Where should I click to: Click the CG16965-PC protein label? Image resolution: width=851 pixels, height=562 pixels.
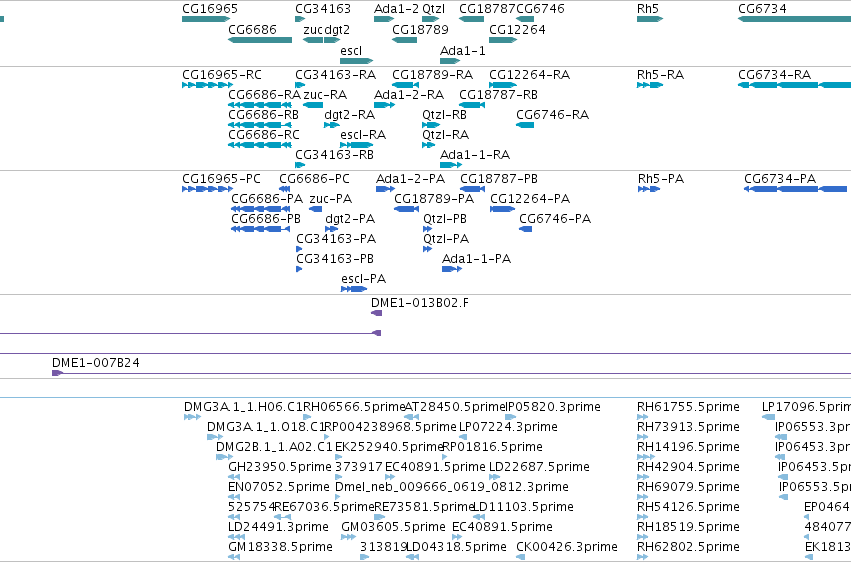click(221, 178)
